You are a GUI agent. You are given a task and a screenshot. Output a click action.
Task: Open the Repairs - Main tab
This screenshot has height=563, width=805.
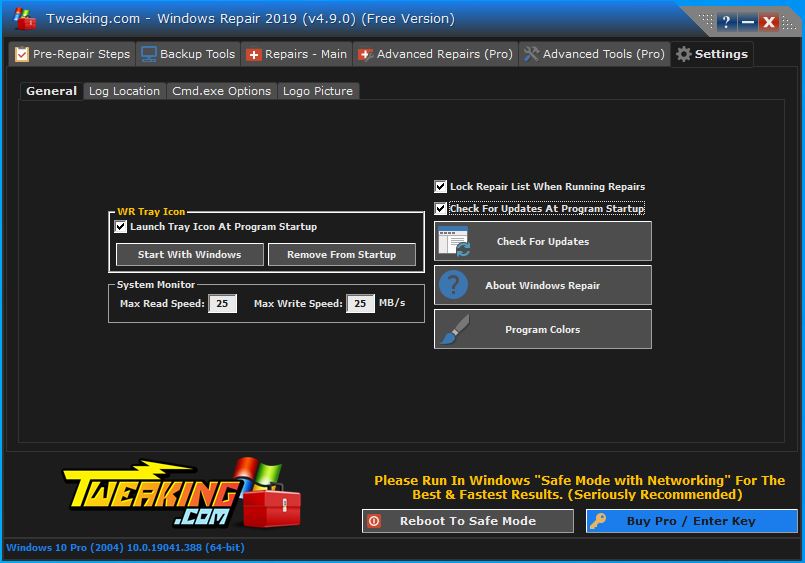[x=296, y=54]
